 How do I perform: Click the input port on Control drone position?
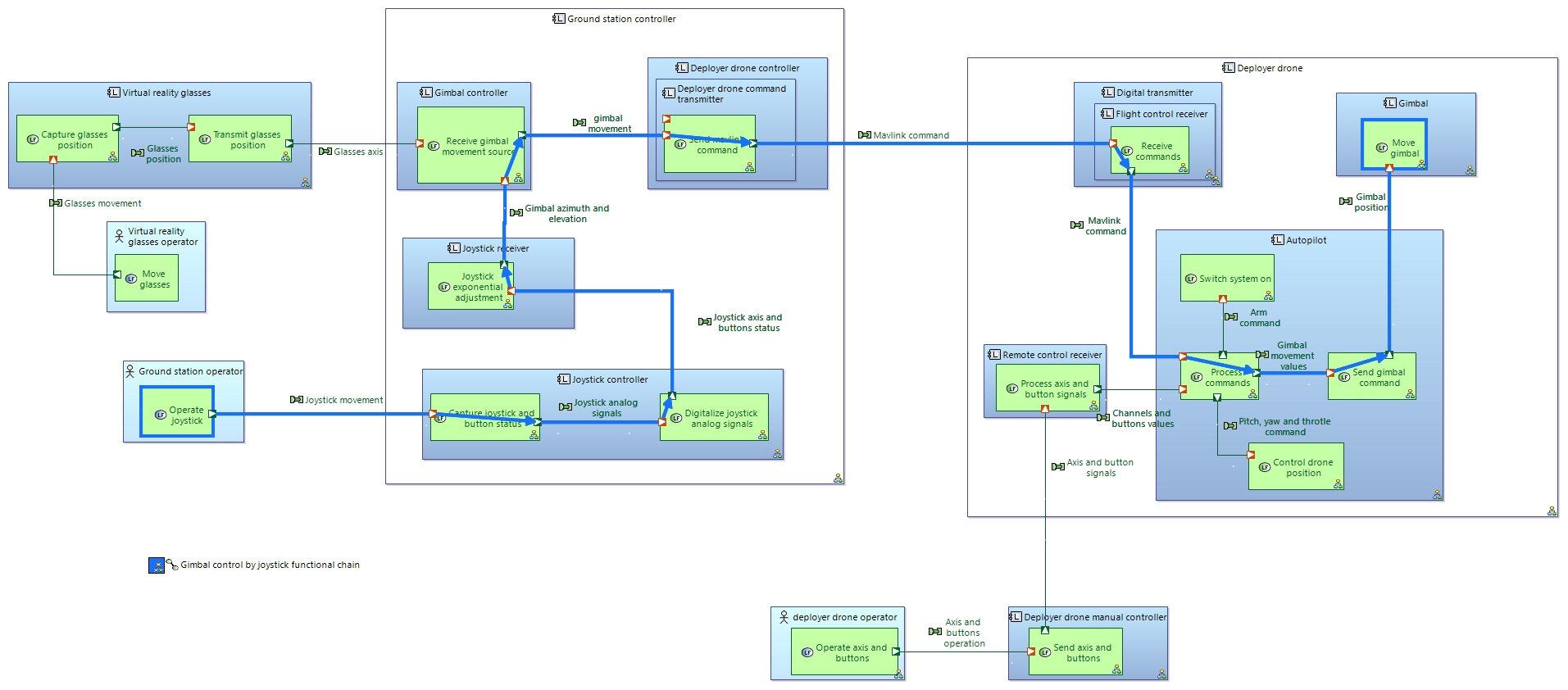pos(1251,455)
